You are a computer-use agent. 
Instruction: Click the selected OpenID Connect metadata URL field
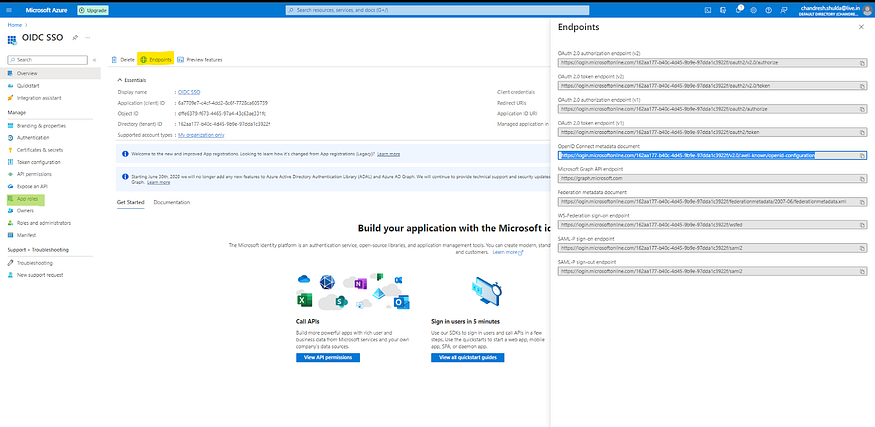coord(712,156)
